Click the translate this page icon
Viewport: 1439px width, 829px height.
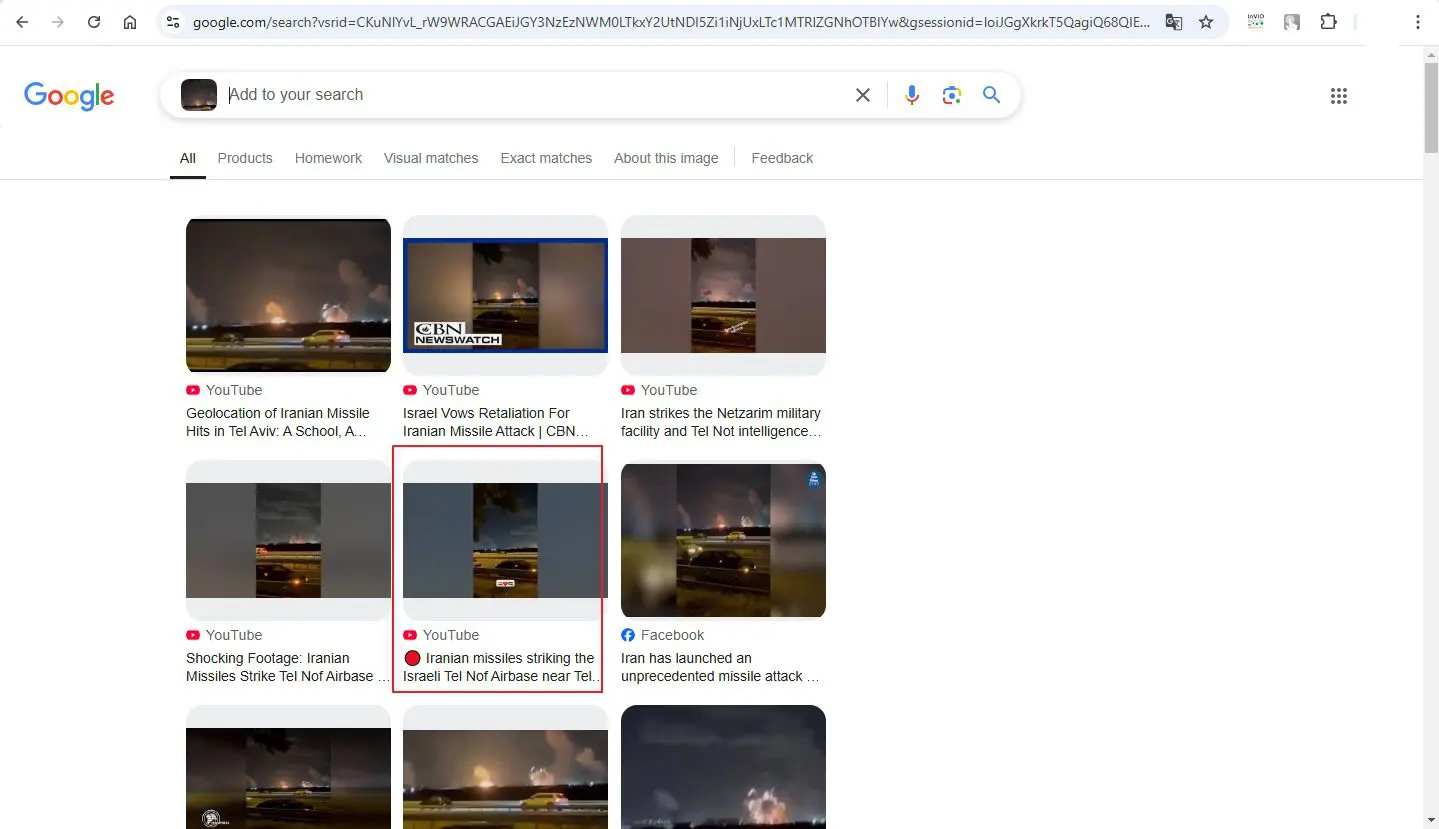click(1174, 22)
